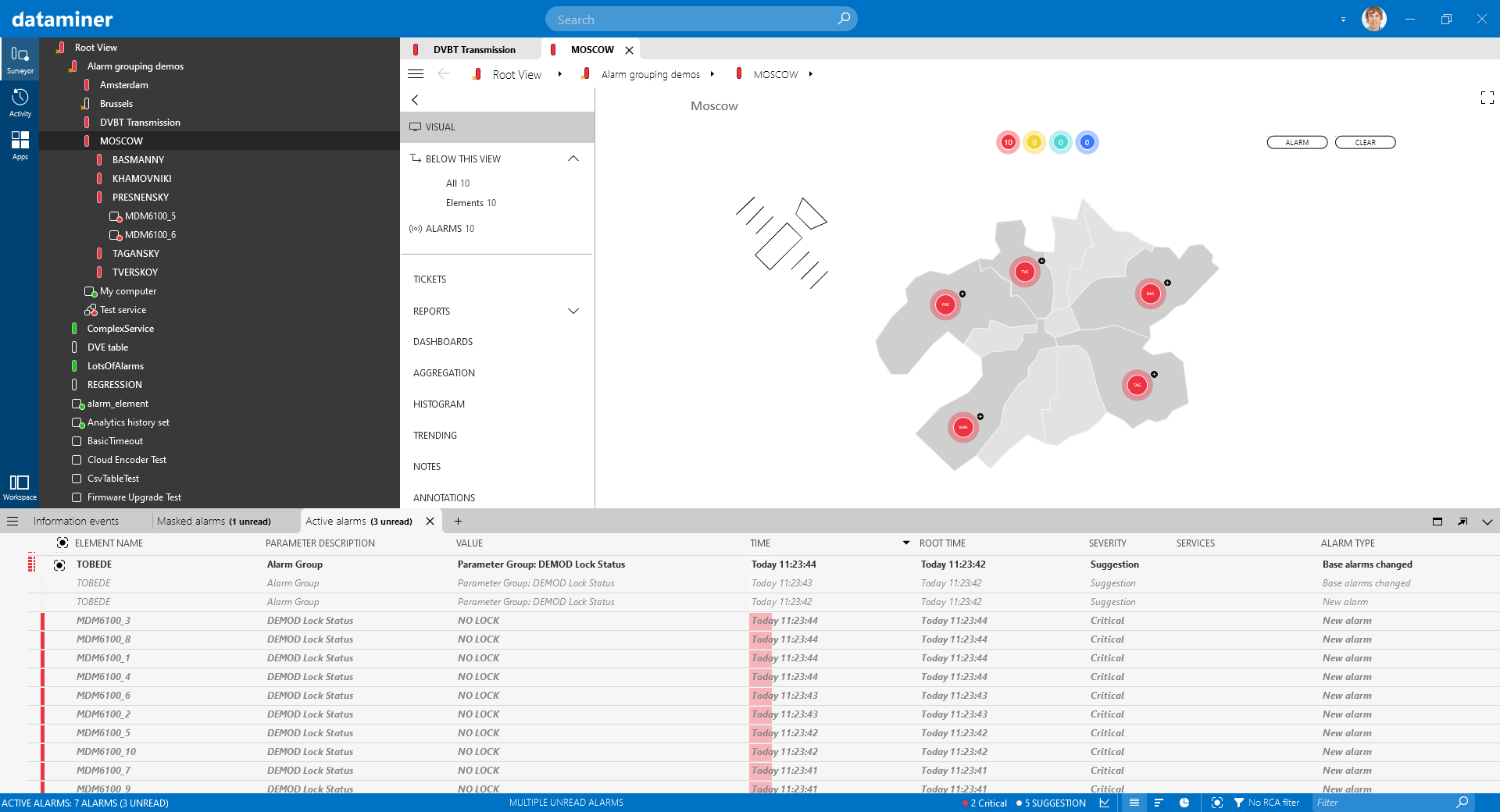The width and height of the screenshot is (1500, 812).
Task: Click the ALARM button on the Moscow view
Action: coord(1296,142)
